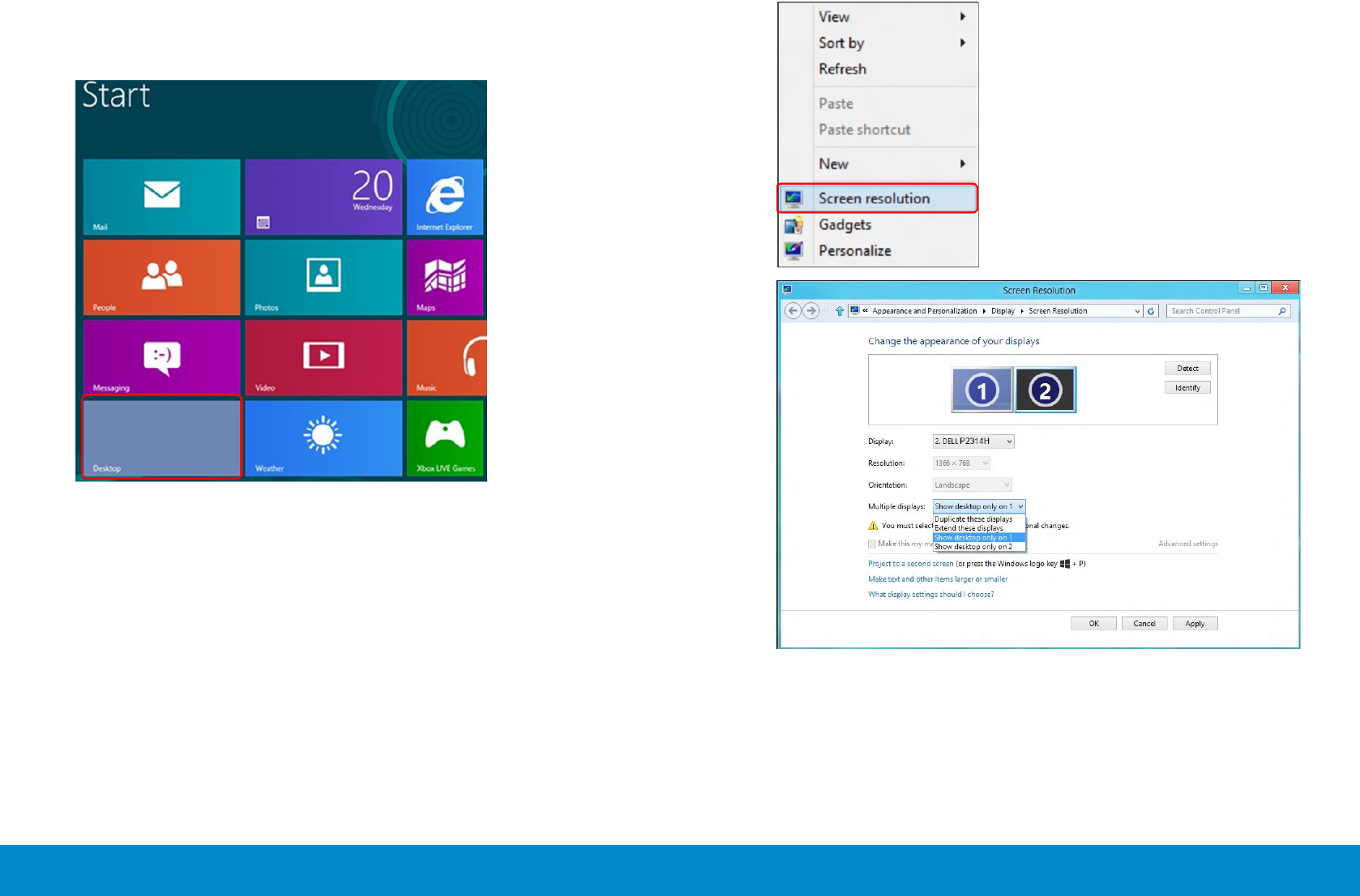Screen dimensions: 1360x896
Task: Open the Xbox LIVE Games tile
Action: click(x=445, y=437)
